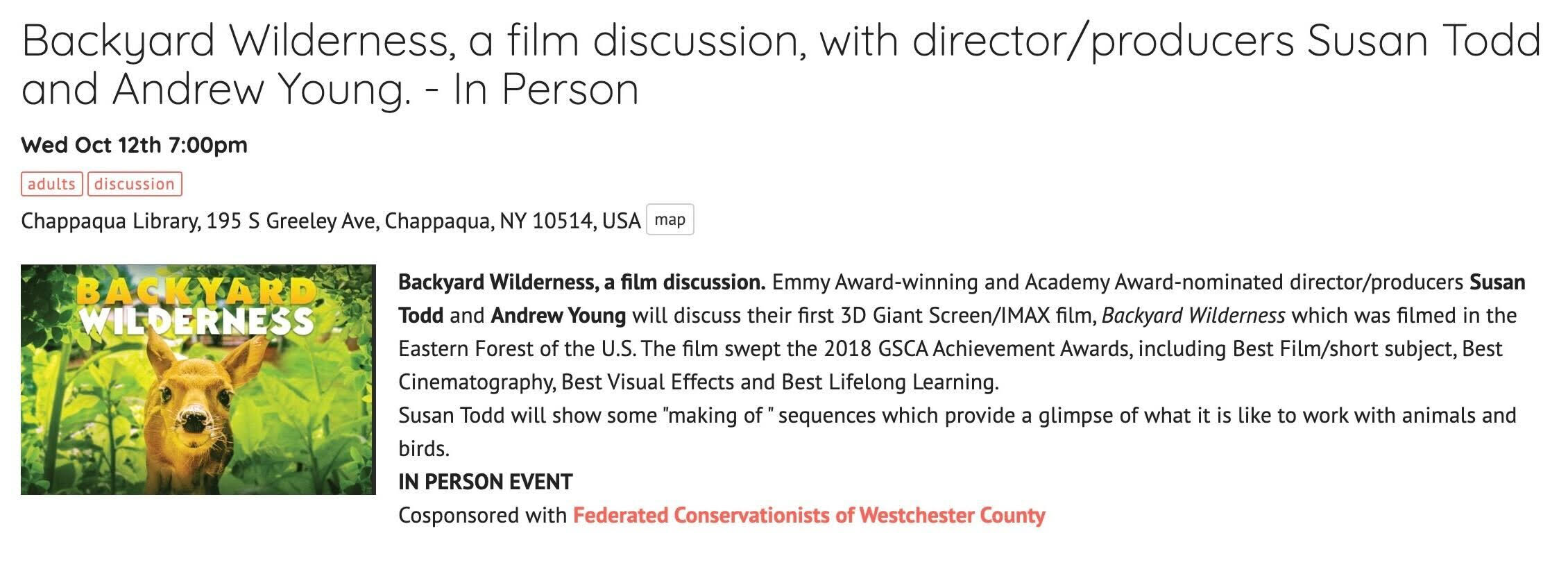Click 'In Person' in the title
1568x574 pixels.
546,90
